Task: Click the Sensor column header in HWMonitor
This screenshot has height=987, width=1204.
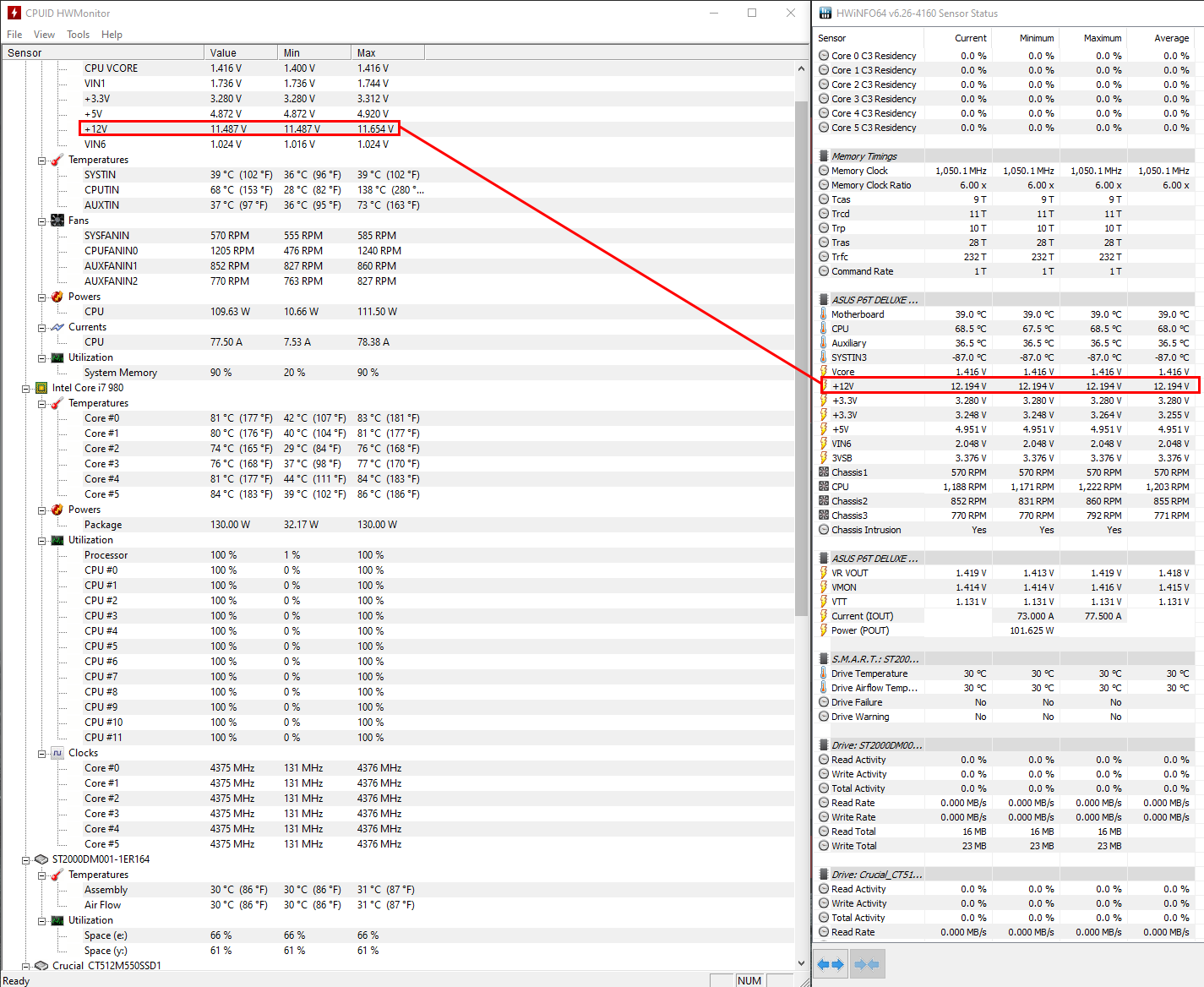Action: (102, 52)
